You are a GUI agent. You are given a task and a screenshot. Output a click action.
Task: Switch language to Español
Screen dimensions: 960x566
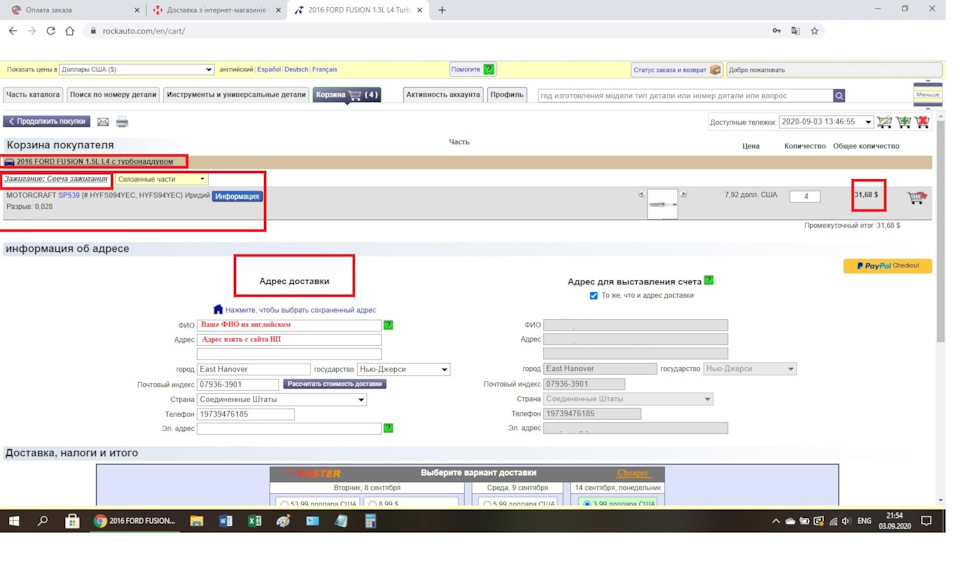point(269,69)
